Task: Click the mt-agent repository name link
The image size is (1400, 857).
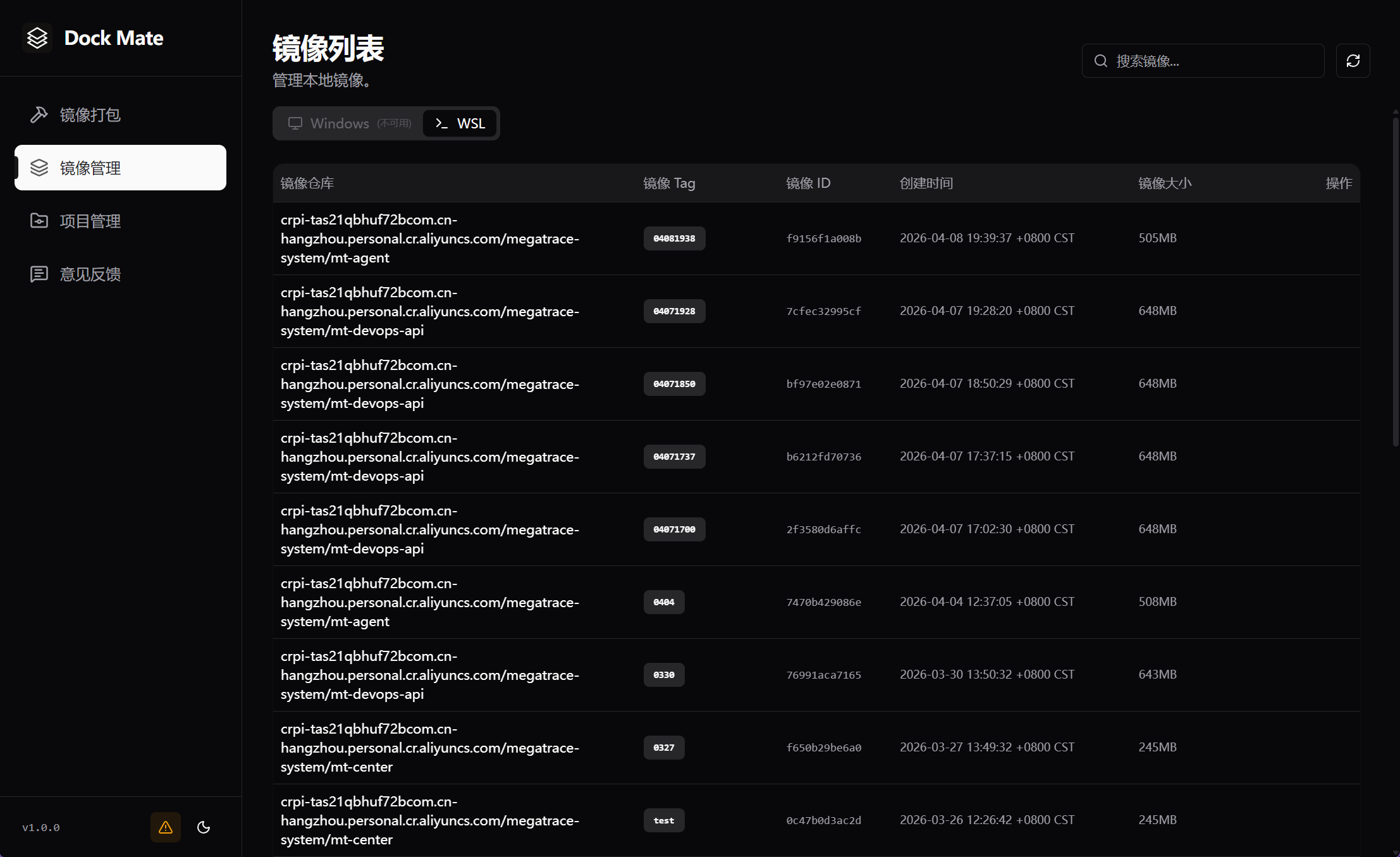Action: [430, 238]
